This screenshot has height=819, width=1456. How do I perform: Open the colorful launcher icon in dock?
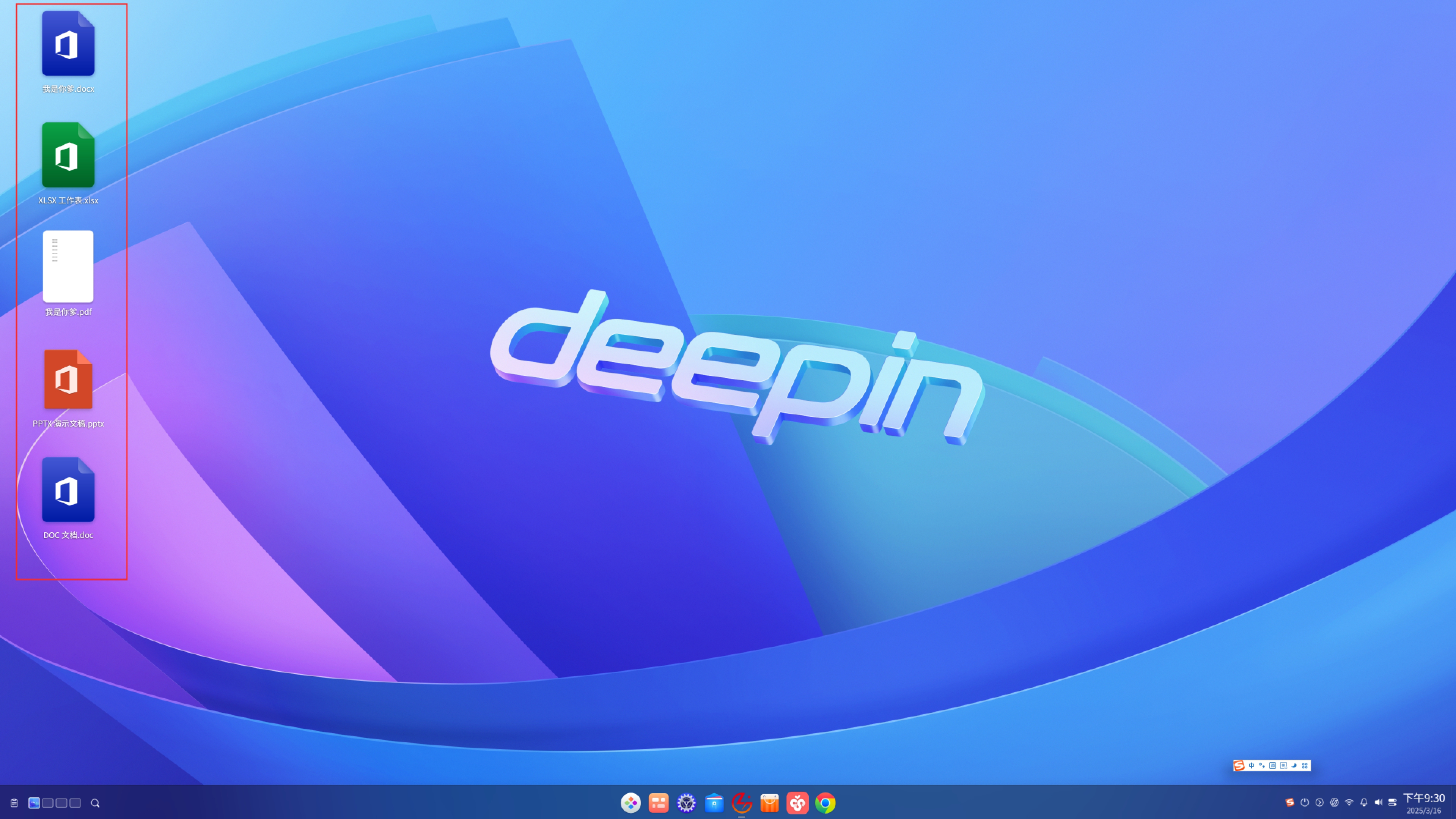[631, 803]
